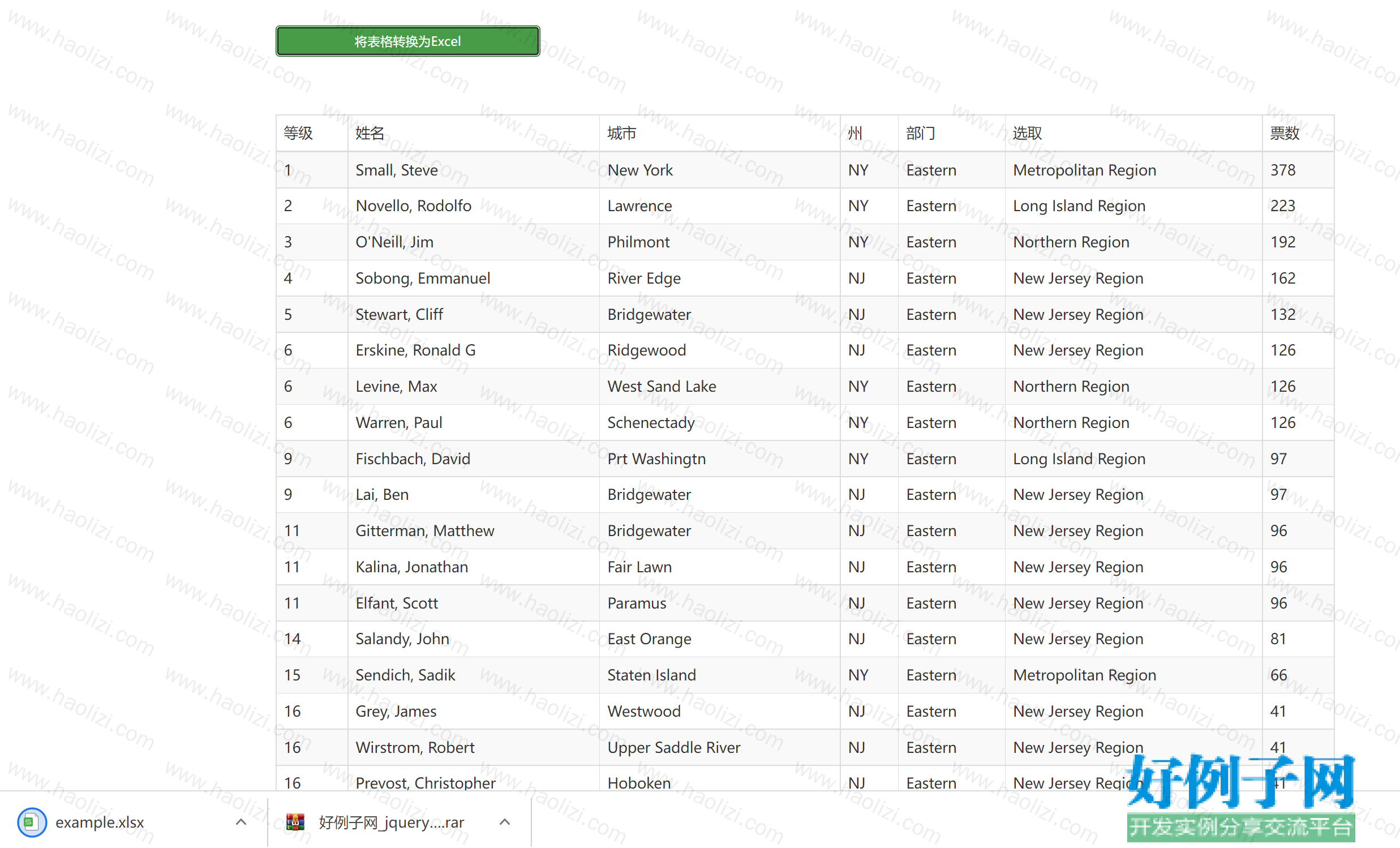
Task: Click Long Island Region in Novello row
Action: [1079, 205]
